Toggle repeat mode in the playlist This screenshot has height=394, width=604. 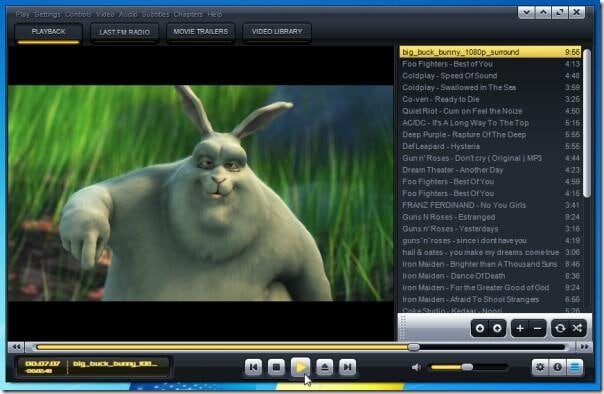[x=560, y=328]
